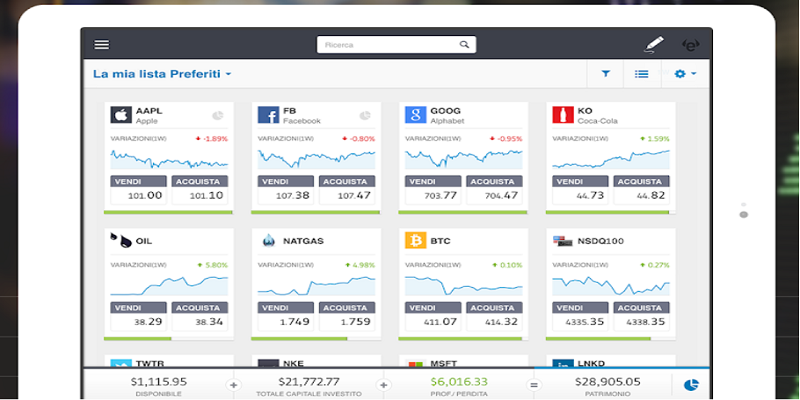
Task: Click pie chart icon on AAPL card
Action: 218,116
